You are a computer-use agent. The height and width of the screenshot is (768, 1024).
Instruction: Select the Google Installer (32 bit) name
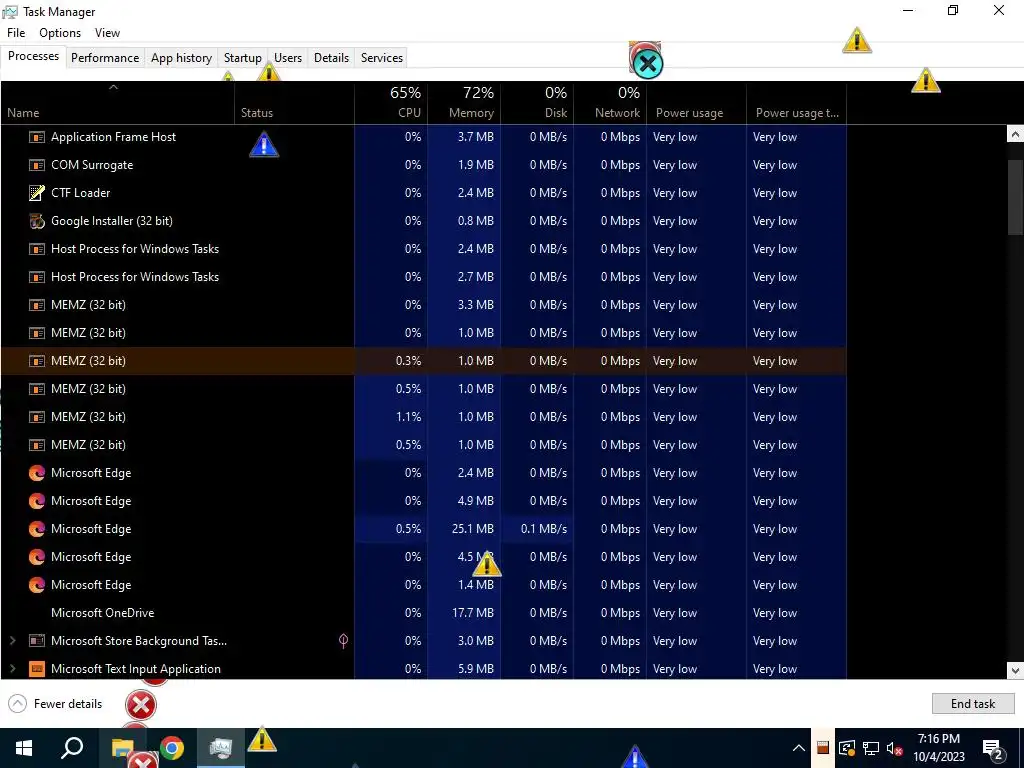click(x=112, y=221)
